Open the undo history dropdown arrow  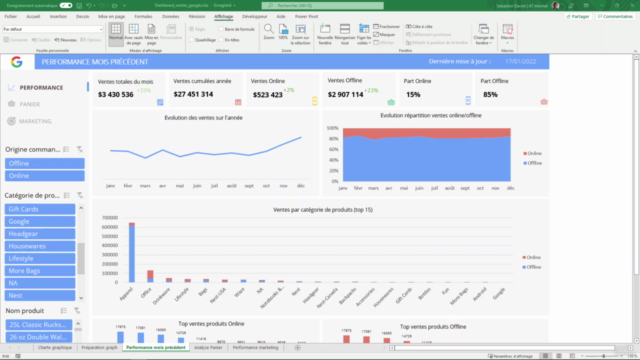(94, 6)
